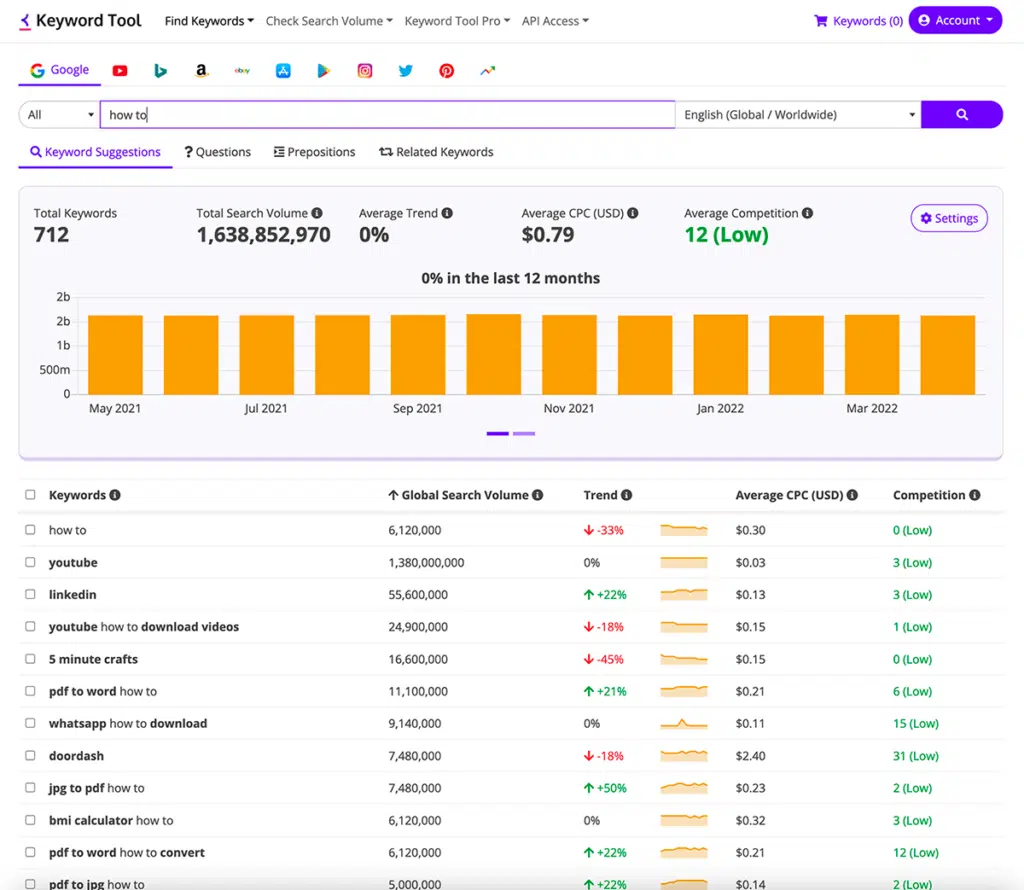The image size is (1024, 890).
Task: Open eBay keyword research
Action: (241, 70)
